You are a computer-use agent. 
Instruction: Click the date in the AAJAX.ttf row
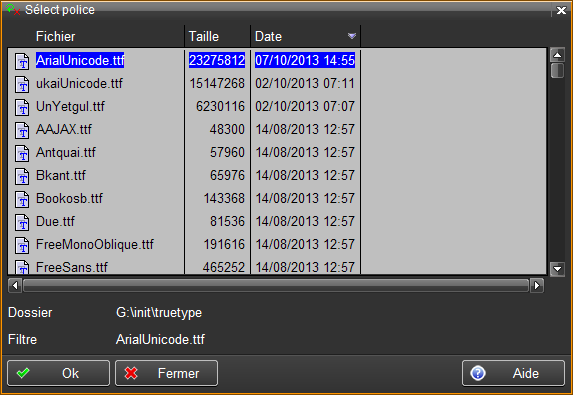click(305, 129)
